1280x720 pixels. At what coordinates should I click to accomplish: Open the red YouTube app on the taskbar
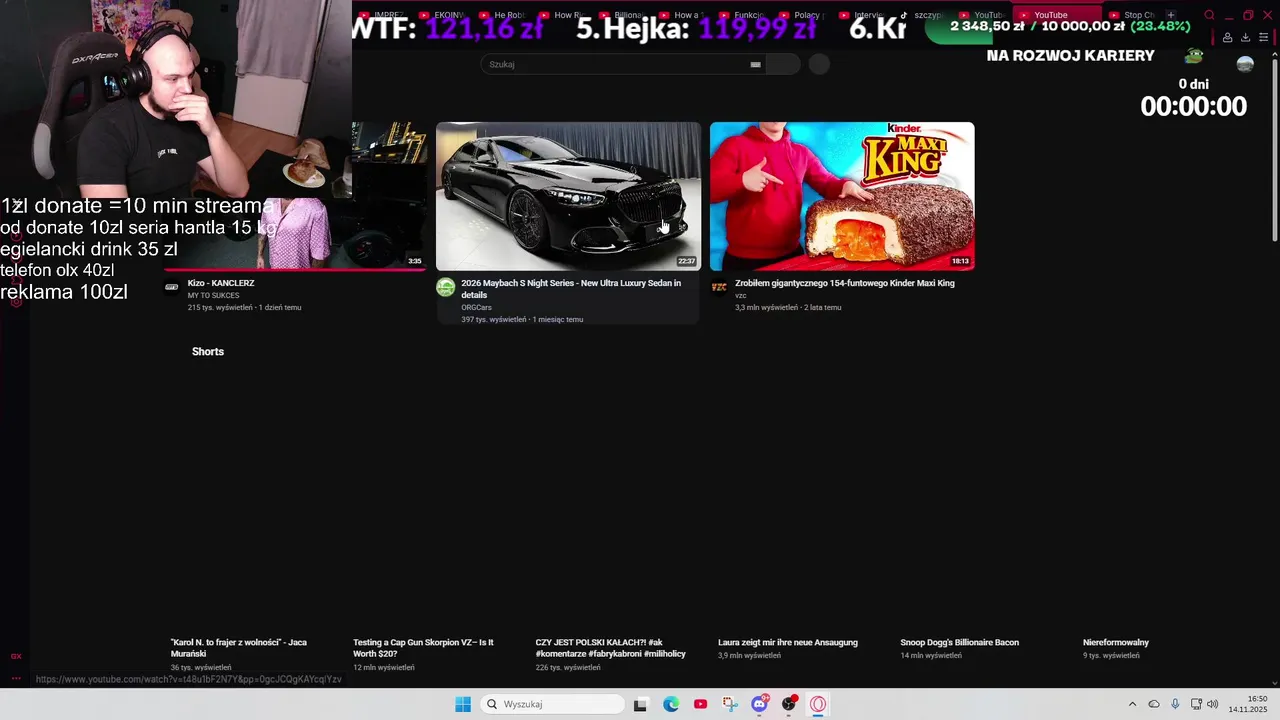(700, 704)
